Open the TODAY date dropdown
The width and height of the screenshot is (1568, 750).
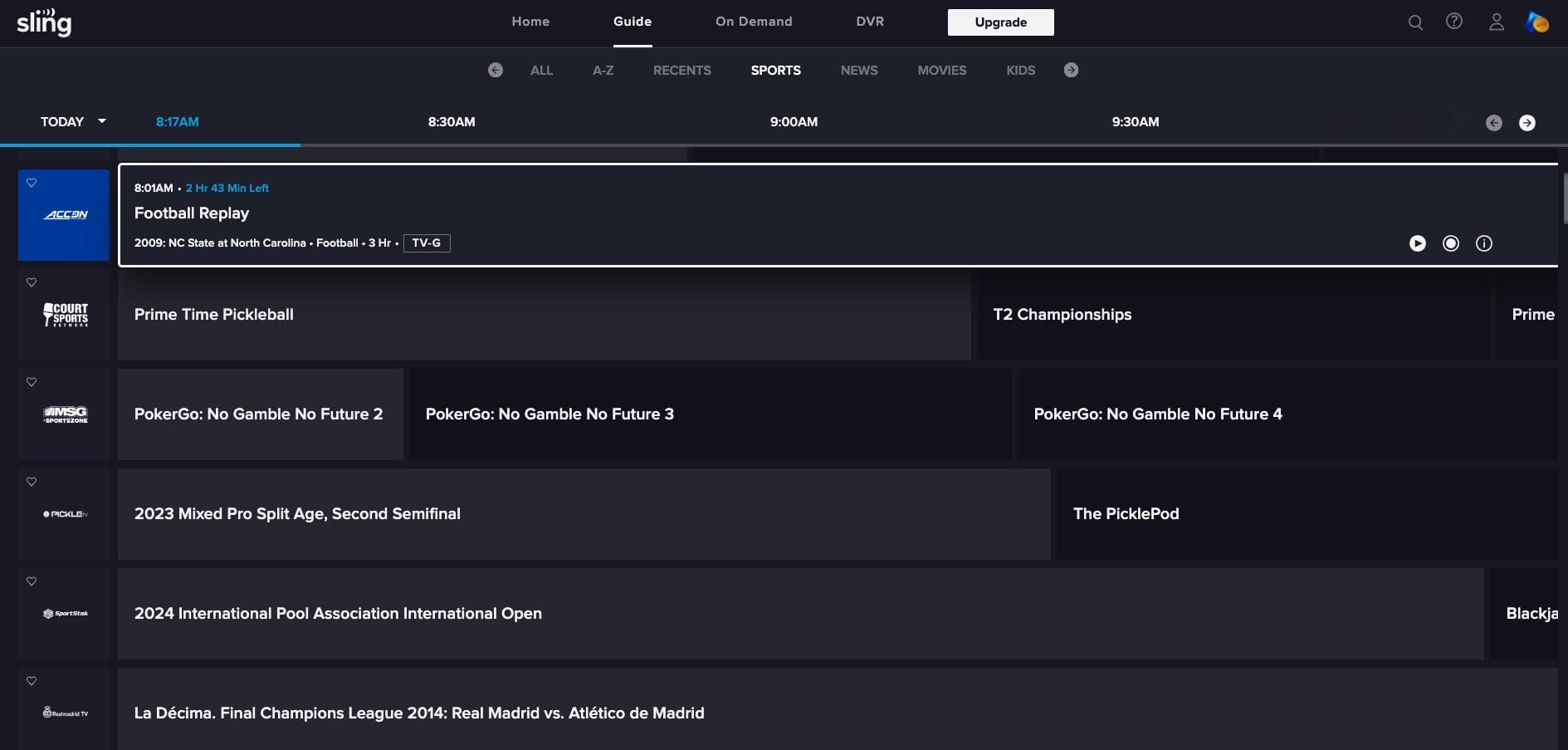coord(72,121)
